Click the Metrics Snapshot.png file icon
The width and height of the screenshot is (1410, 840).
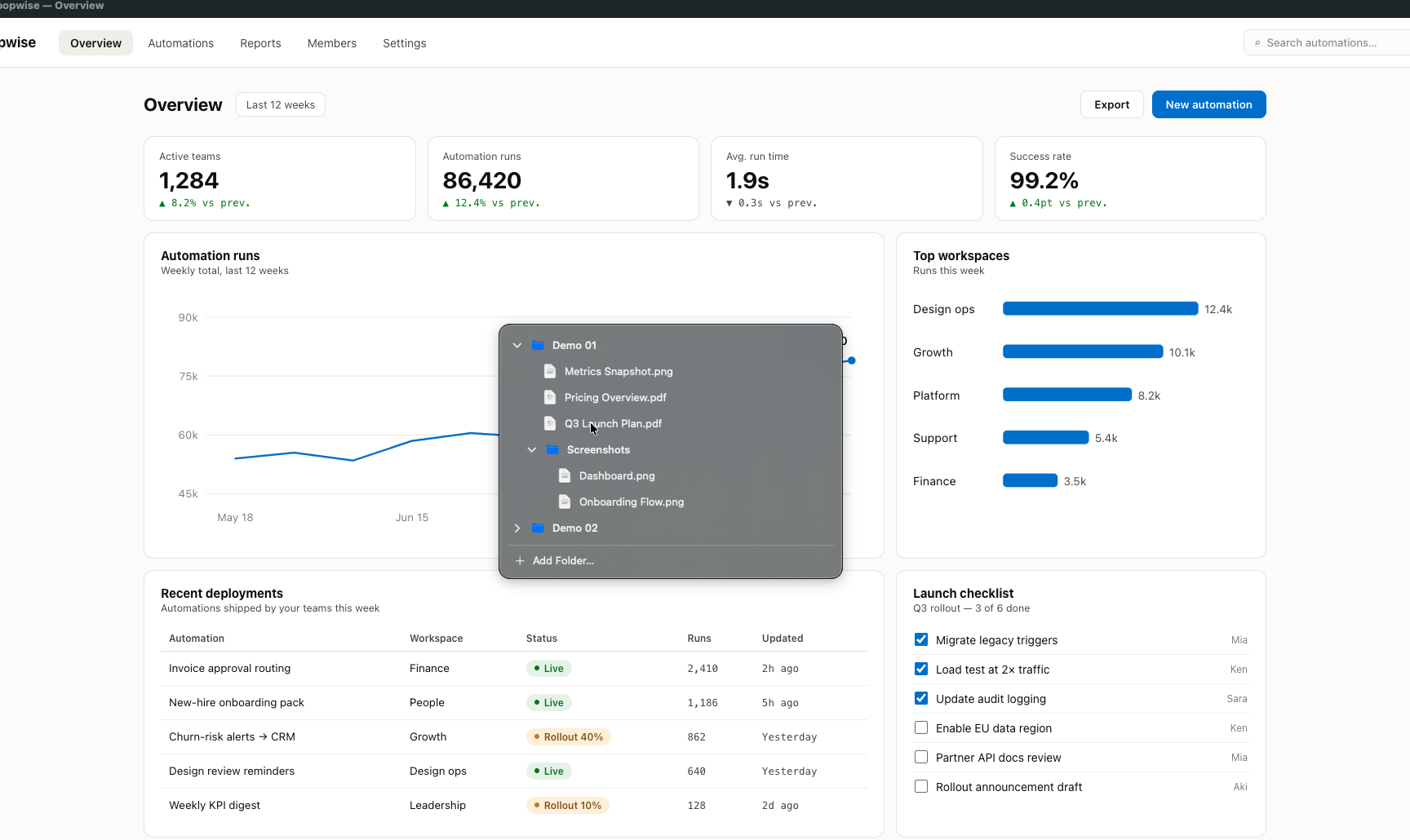(x=550, y=371)
